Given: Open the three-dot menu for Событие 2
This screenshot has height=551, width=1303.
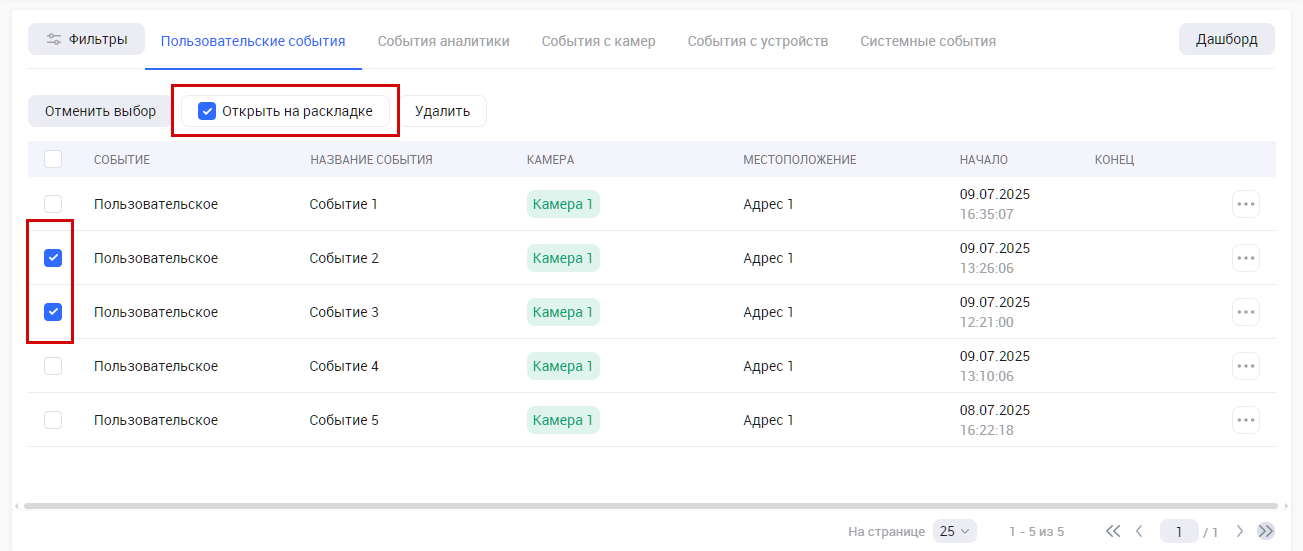Looking at the screenshot, I should click(x=1245, y=258).
